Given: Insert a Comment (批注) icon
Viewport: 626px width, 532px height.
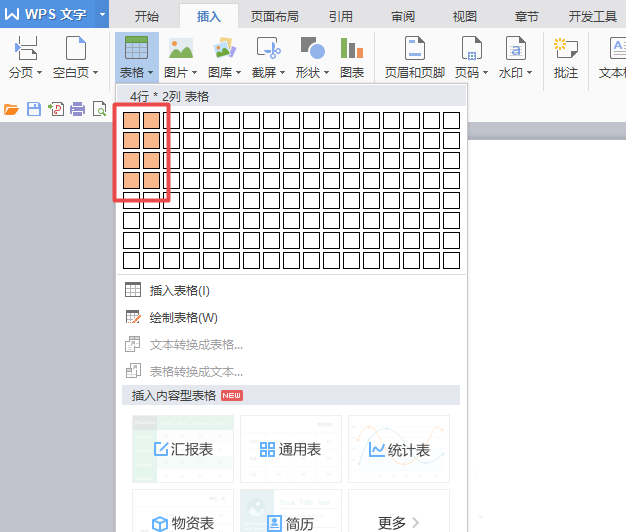Looking at the screenshot, I should (566, 48).
